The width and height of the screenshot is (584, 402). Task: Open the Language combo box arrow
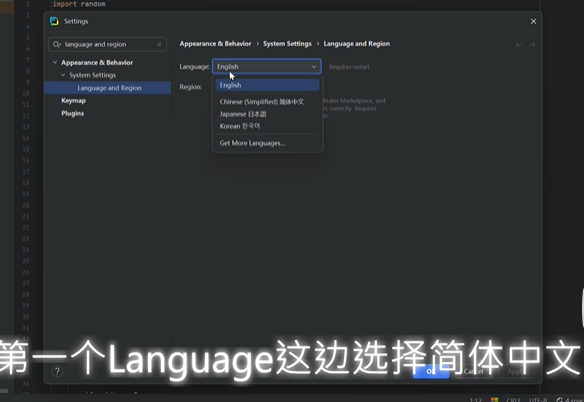coord(314,67)
